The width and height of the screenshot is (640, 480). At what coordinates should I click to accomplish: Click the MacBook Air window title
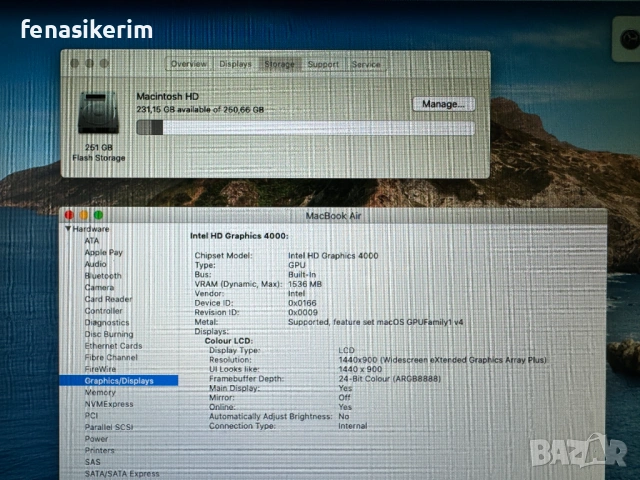click(333, 216)
